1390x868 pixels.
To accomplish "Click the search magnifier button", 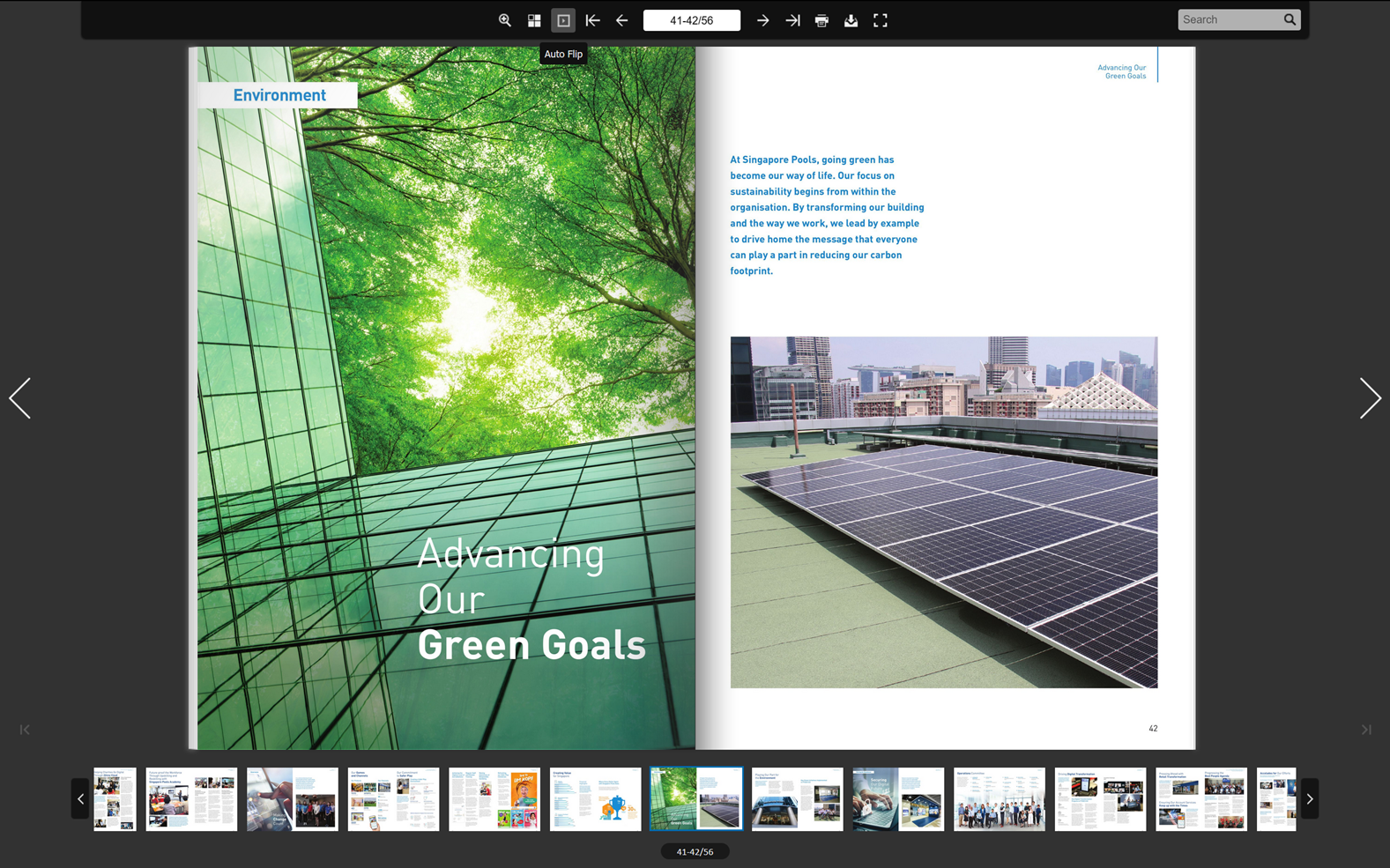I will pyautogui.click(x=1290, y=19).
